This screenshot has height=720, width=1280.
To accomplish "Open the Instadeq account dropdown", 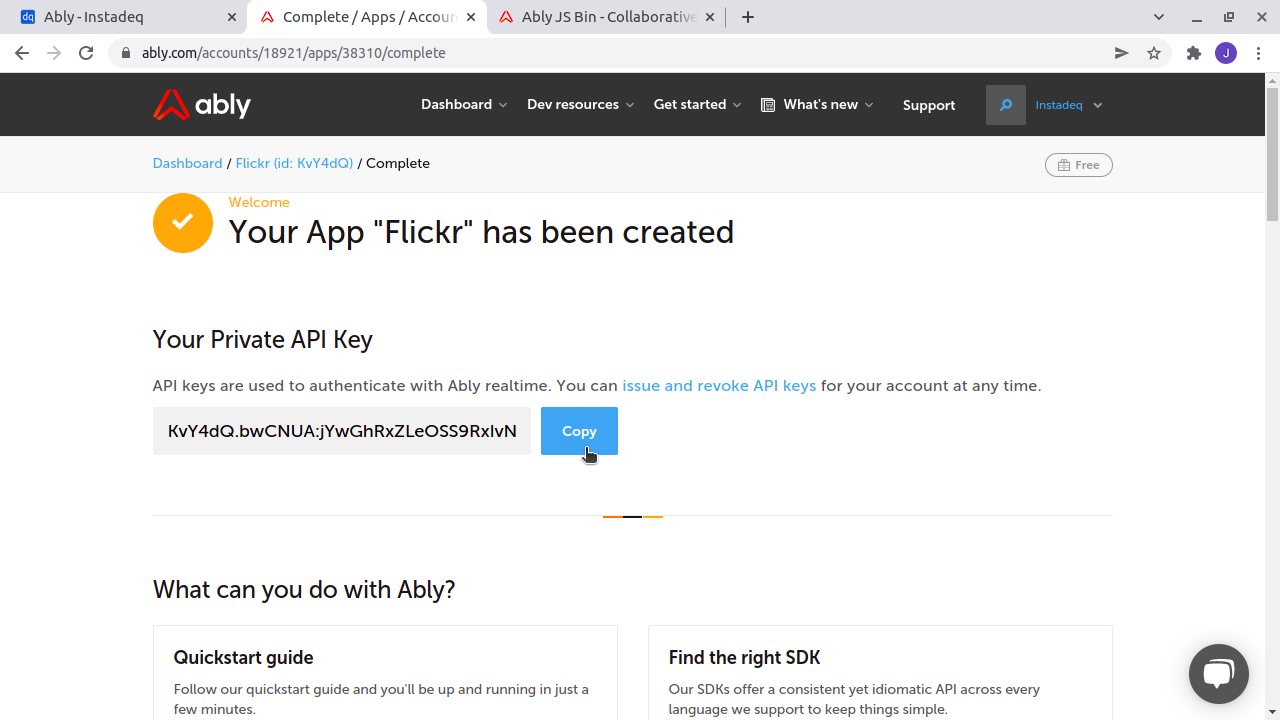I will click(x=1069, y=105).
